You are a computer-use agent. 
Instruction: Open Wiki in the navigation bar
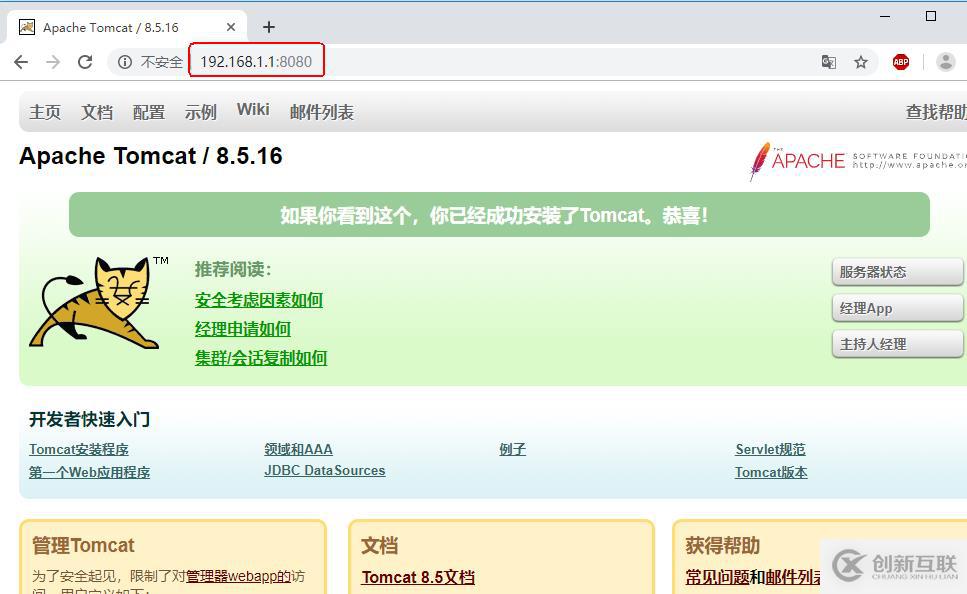point(253,109)
